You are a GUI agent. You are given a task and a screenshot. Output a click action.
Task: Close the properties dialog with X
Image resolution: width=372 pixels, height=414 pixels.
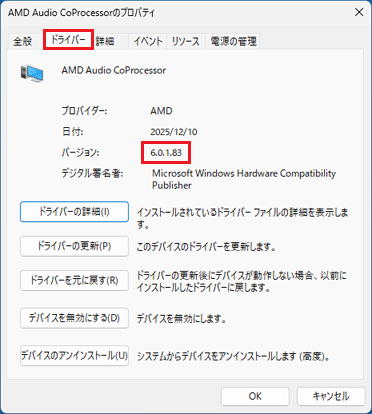tap(359, 12)
